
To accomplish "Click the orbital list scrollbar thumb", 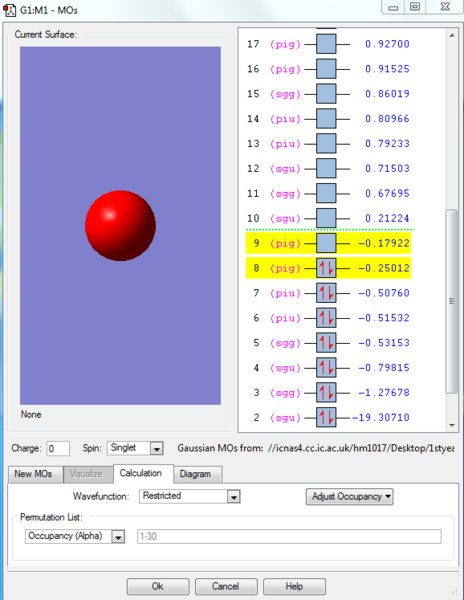I will 452,301.
